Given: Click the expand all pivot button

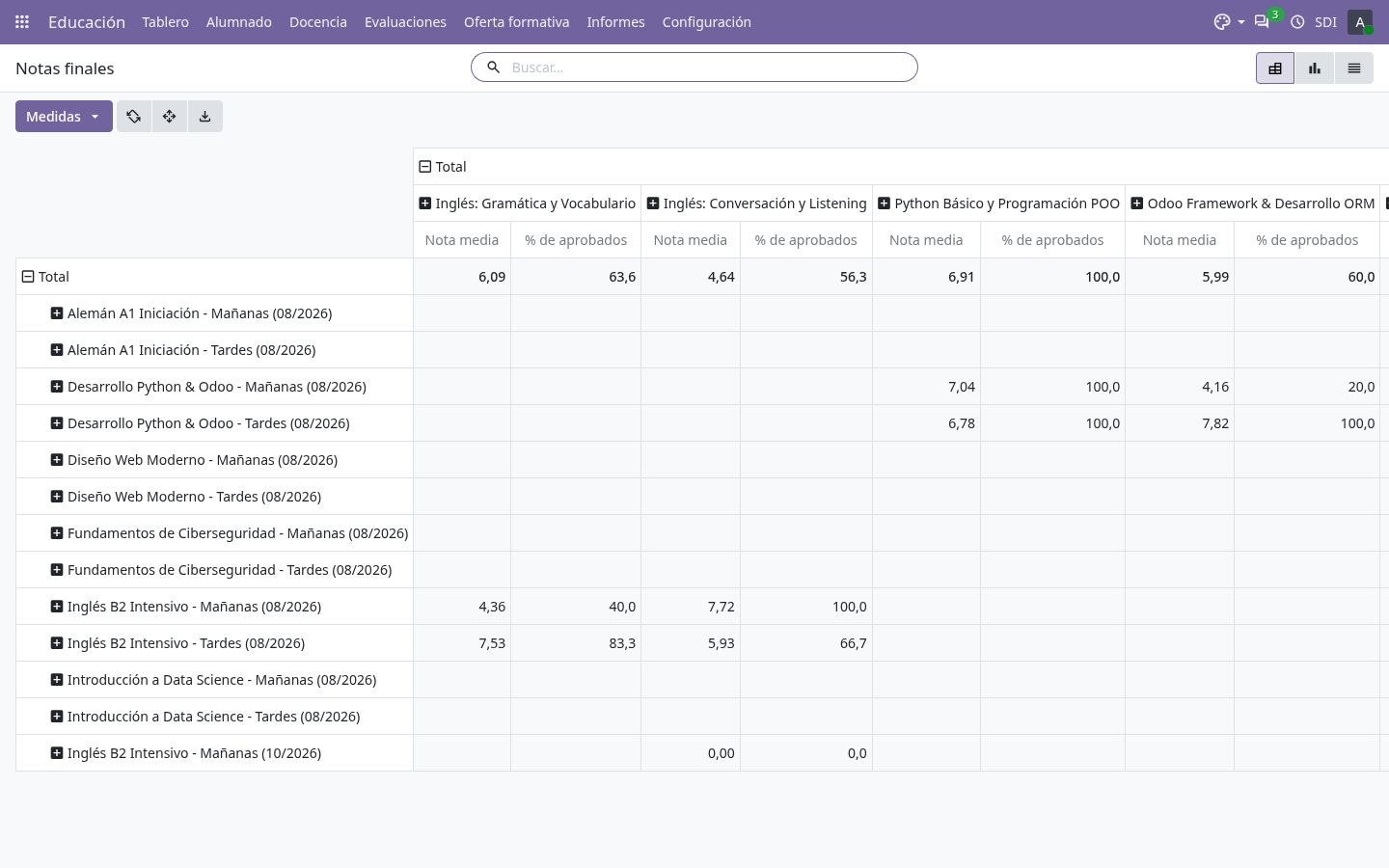Looking at the screenshot, I should pos(170,117).
